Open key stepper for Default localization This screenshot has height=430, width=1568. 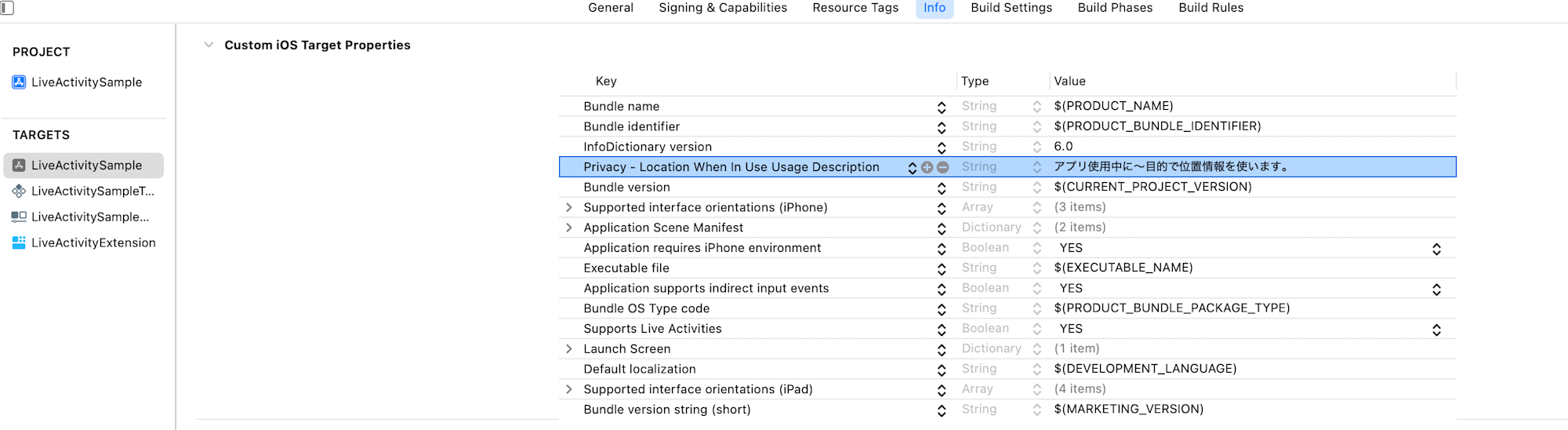[942, 370]
